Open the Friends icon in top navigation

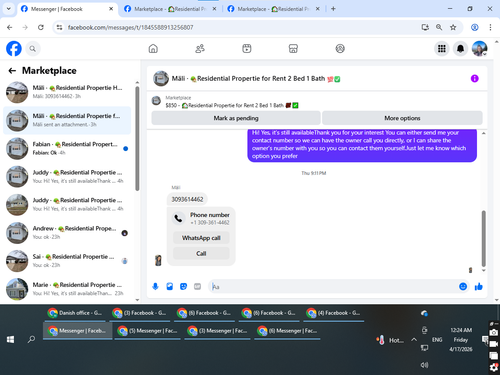click(x=200, y=49)
